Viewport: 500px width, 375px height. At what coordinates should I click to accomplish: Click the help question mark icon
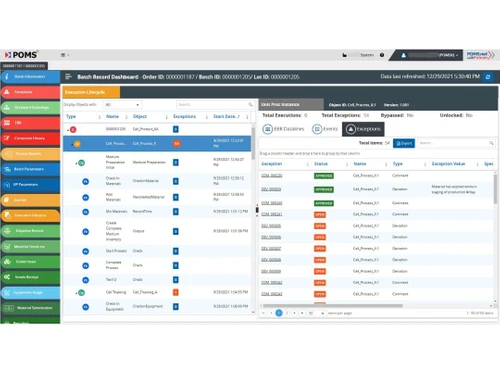point(382,55)
